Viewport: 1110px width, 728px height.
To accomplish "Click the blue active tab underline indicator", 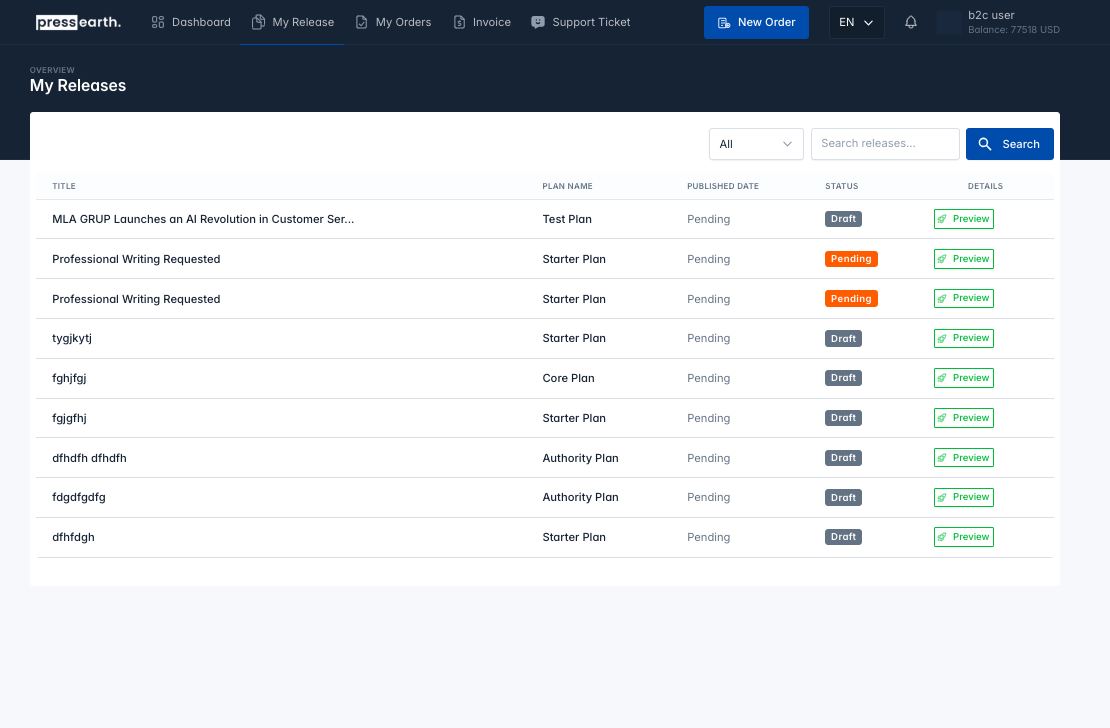I will pos(293,43).
